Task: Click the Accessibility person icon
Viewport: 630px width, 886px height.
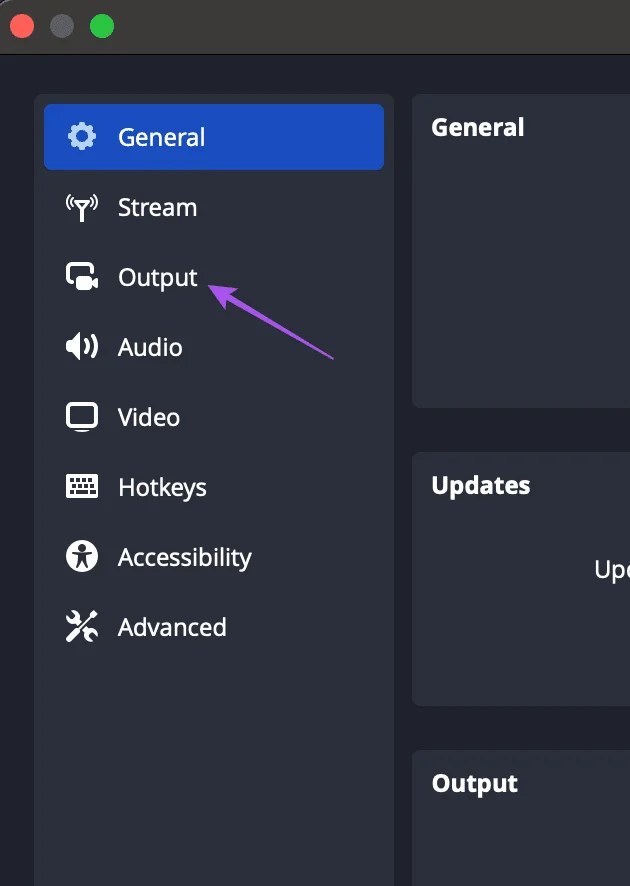Action: (82, 556)
